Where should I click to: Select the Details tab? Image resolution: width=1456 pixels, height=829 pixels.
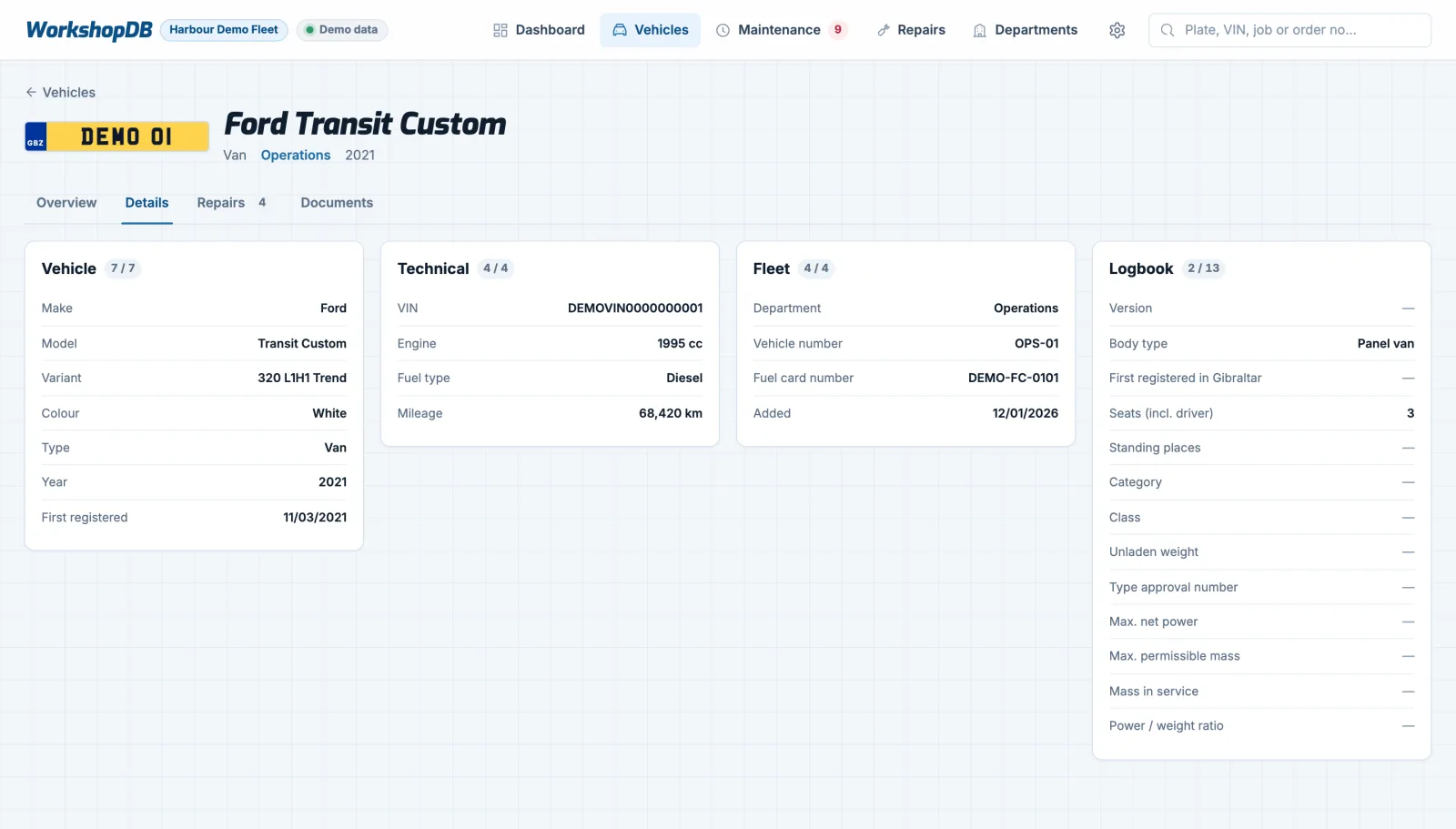point(147,203)
